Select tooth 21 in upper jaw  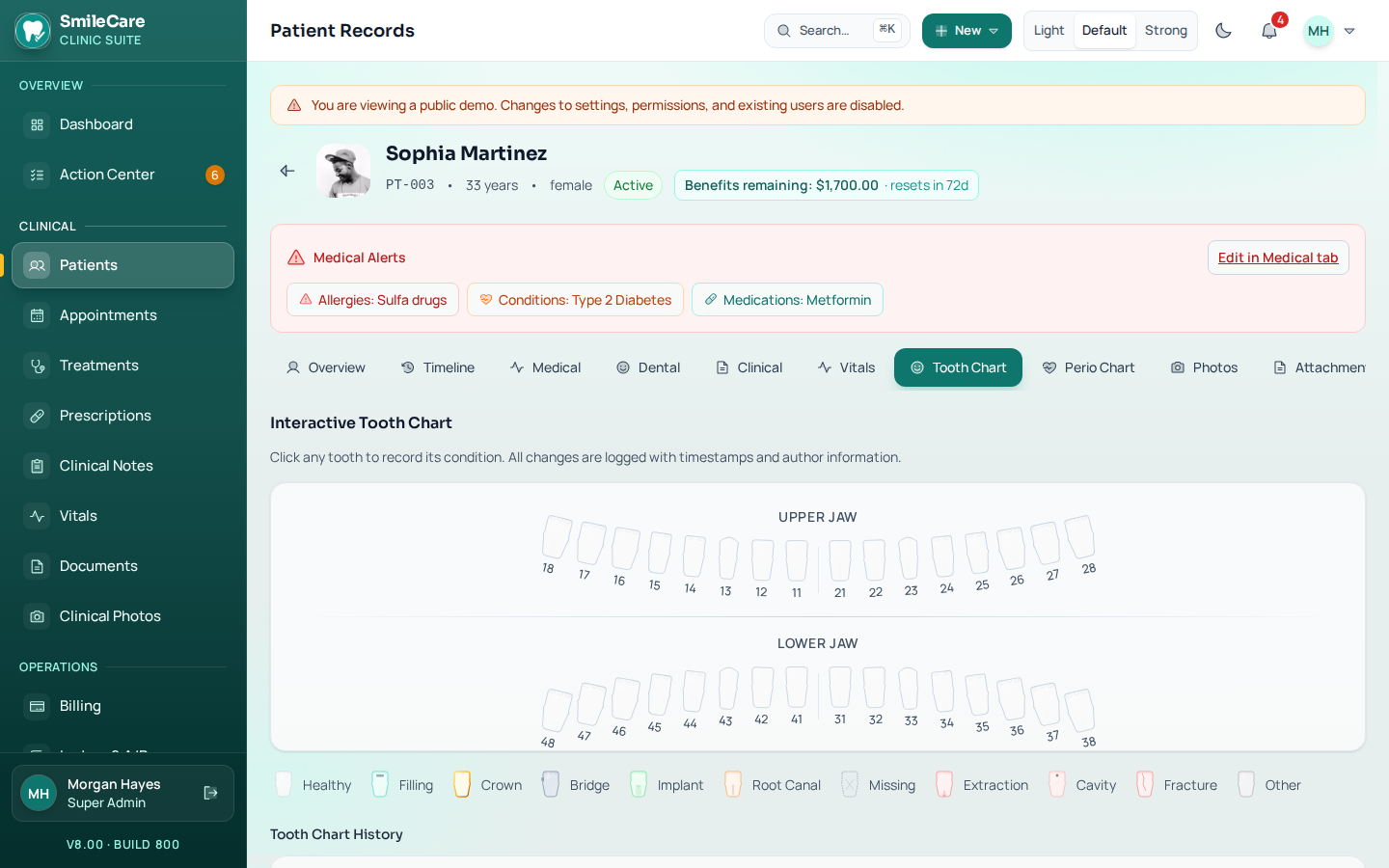[840, 560]
